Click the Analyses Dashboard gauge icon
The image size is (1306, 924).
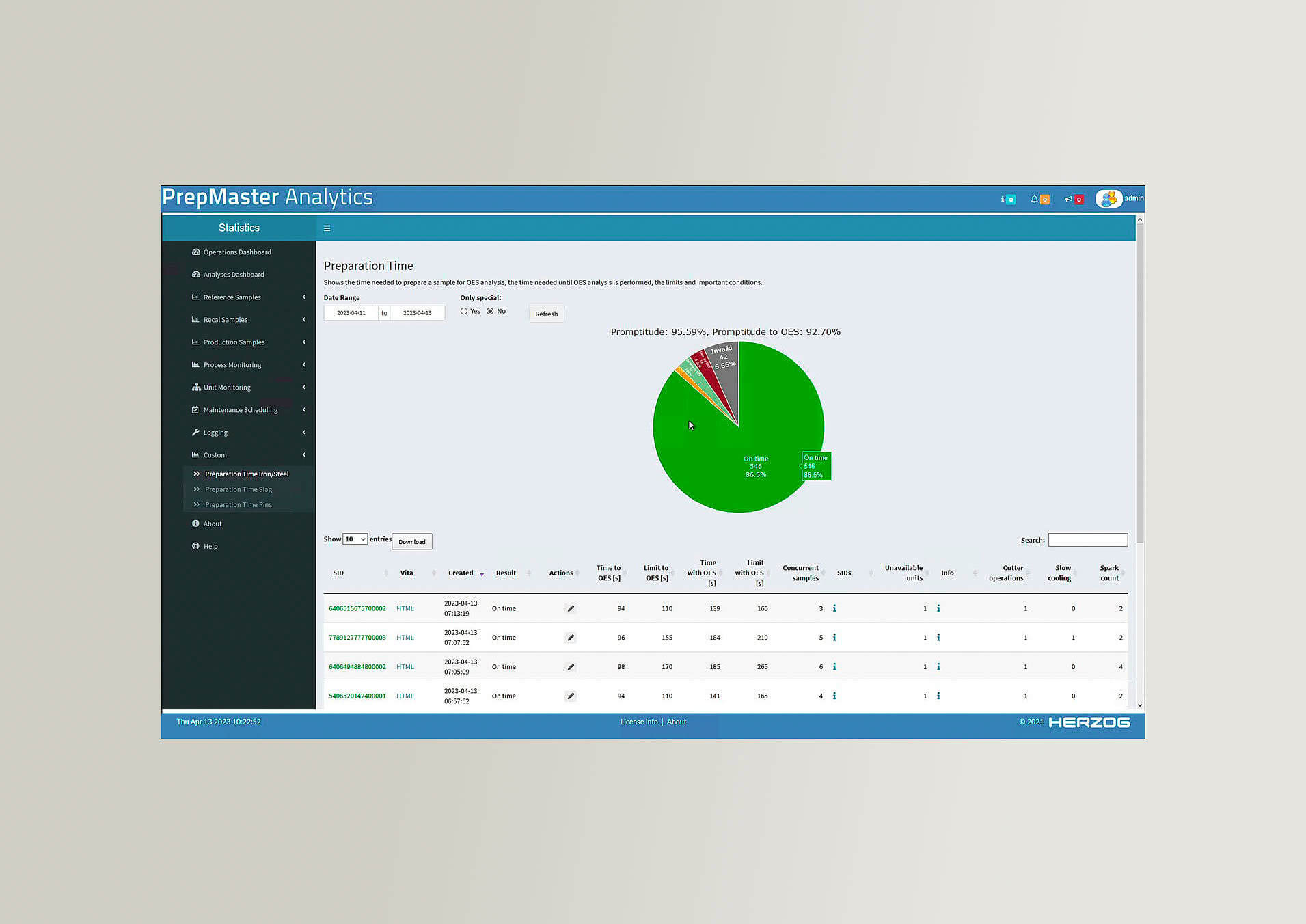coord(195,275)
